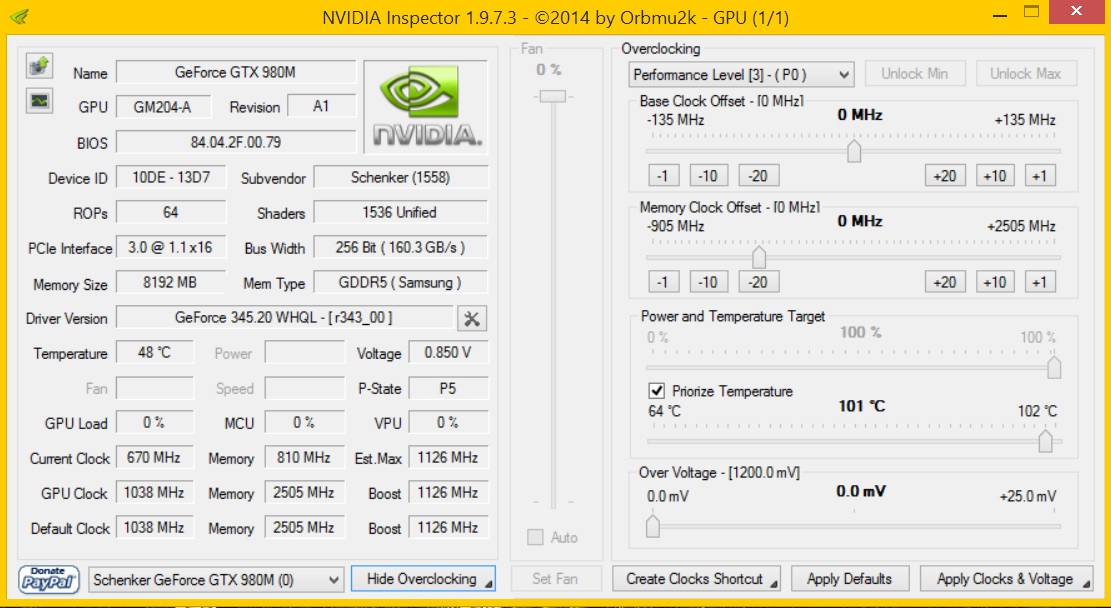Click the GPU Clock field 1038 MHz
This screenshot has height=608, width=1111.
click(x=154, y=492)
